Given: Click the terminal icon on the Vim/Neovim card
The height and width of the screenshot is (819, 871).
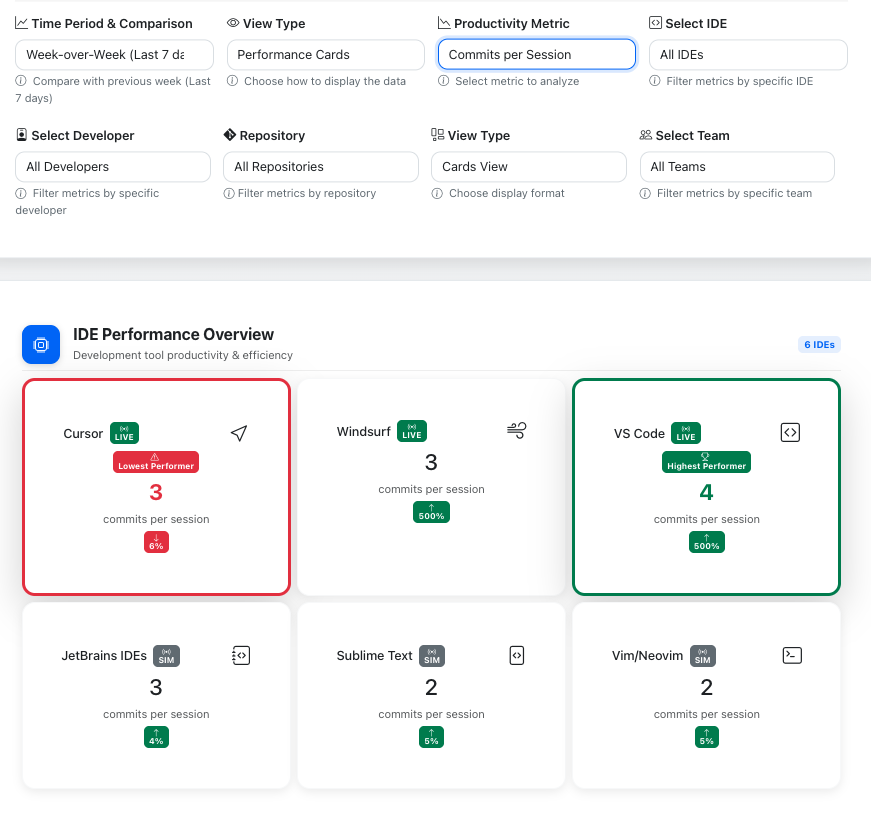Looking at the screenshot, I should pos(791,655).
